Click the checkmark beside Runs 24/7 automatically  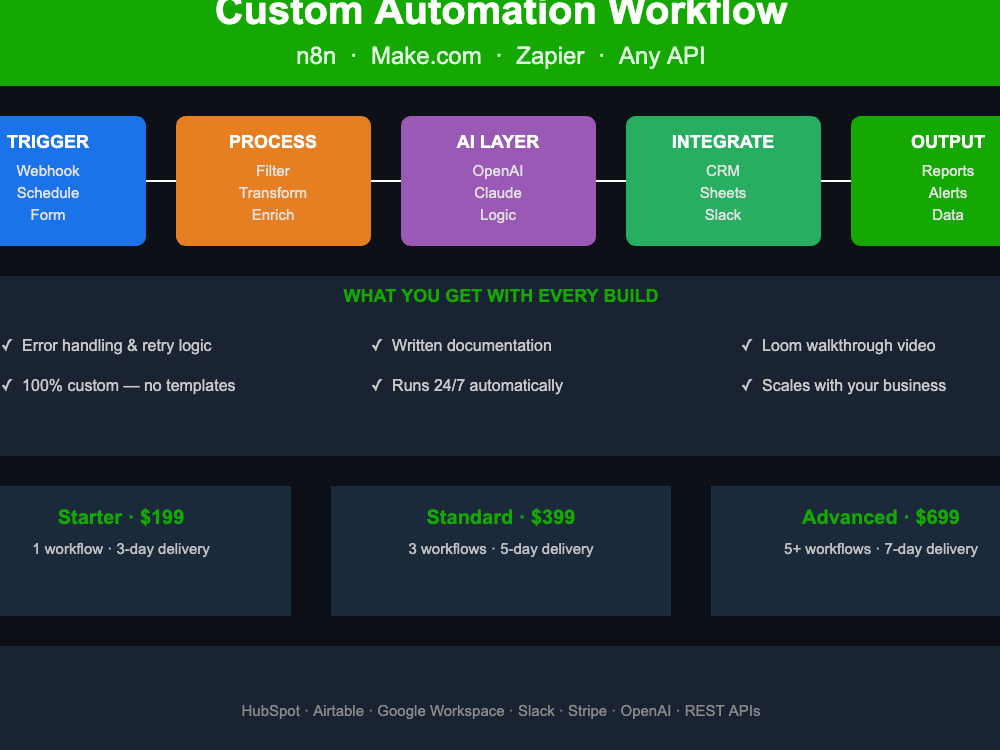pos(377,385)
